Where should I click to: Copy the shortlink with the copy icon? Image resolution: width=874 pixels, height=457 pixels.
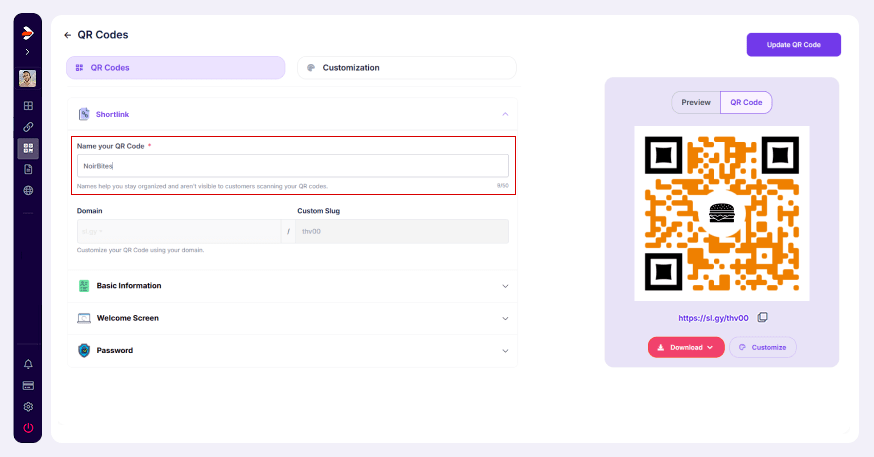pyautogui.click(x=763, y=317)
